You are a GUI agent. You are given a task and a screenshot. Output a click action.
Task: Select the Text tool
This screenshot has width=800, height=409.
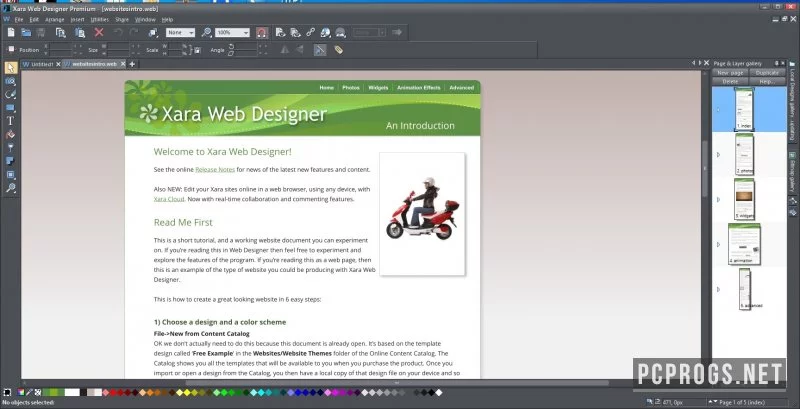click(10, 121)
